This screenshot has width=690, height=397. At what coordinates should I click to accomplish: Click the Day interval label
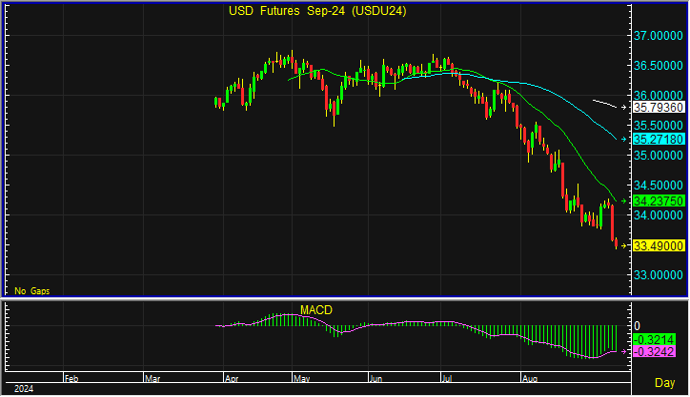pyautogui.click(x=664, y=383)
